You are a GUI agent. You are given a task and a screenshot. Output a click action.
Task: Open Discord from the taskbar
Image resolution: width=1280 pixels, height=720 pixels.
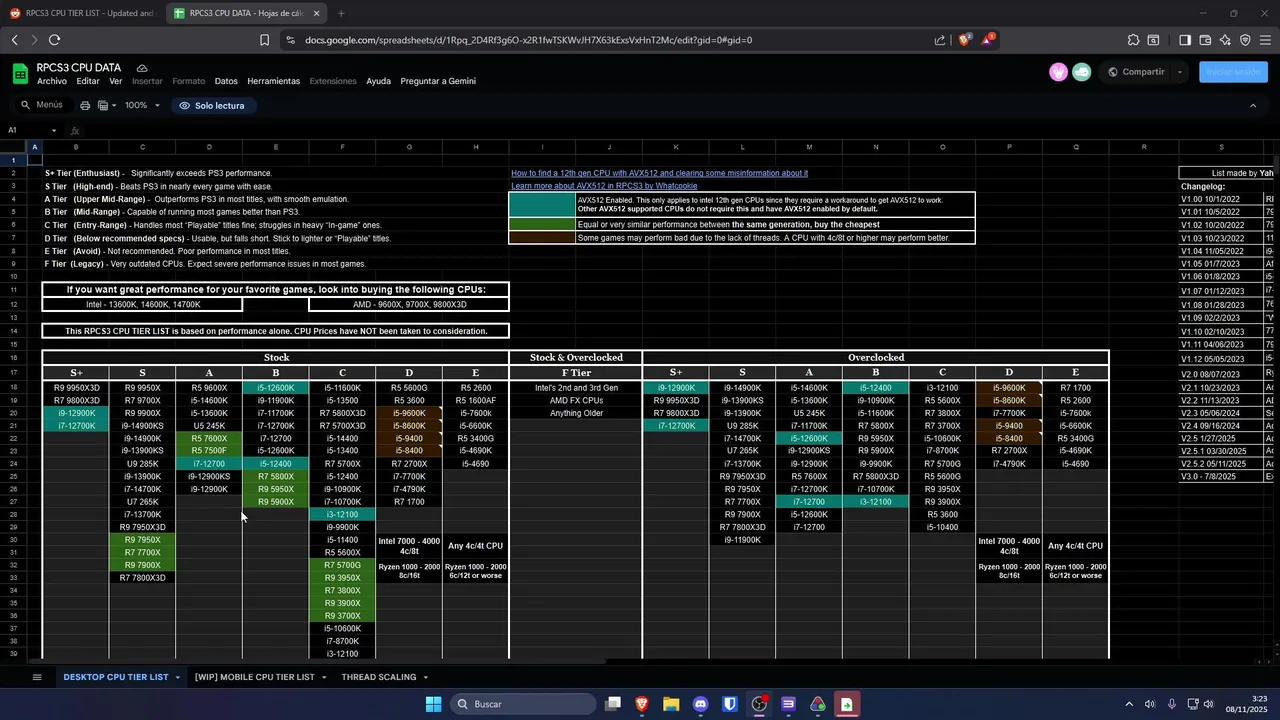tap(700, 704)
